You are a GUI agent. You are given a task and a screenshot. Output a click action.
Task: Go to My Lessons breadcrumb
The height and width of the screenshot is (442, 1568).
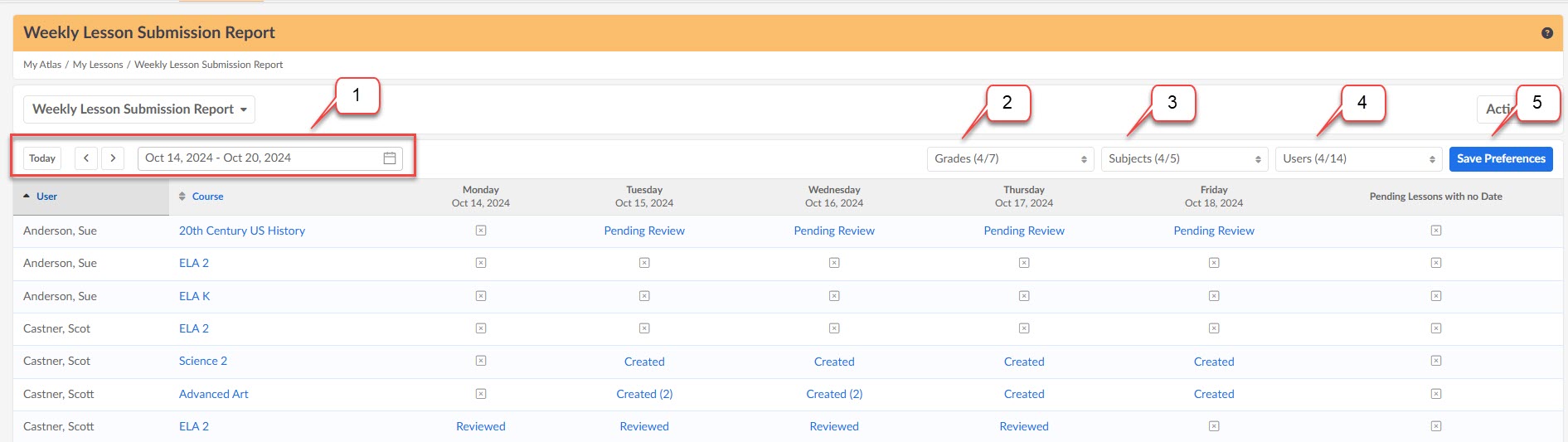98,65
